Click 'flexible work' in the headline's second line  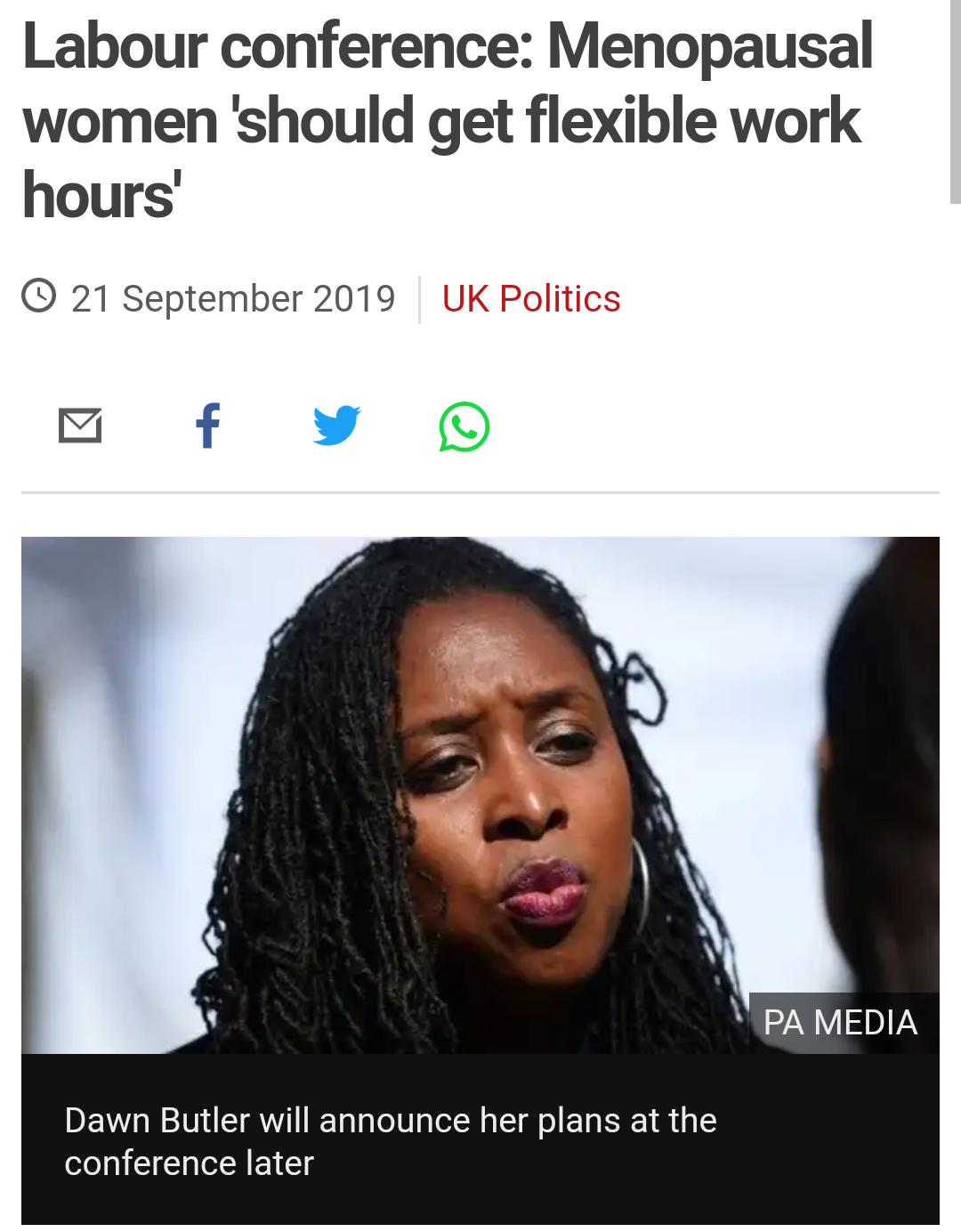pos(693,120)
